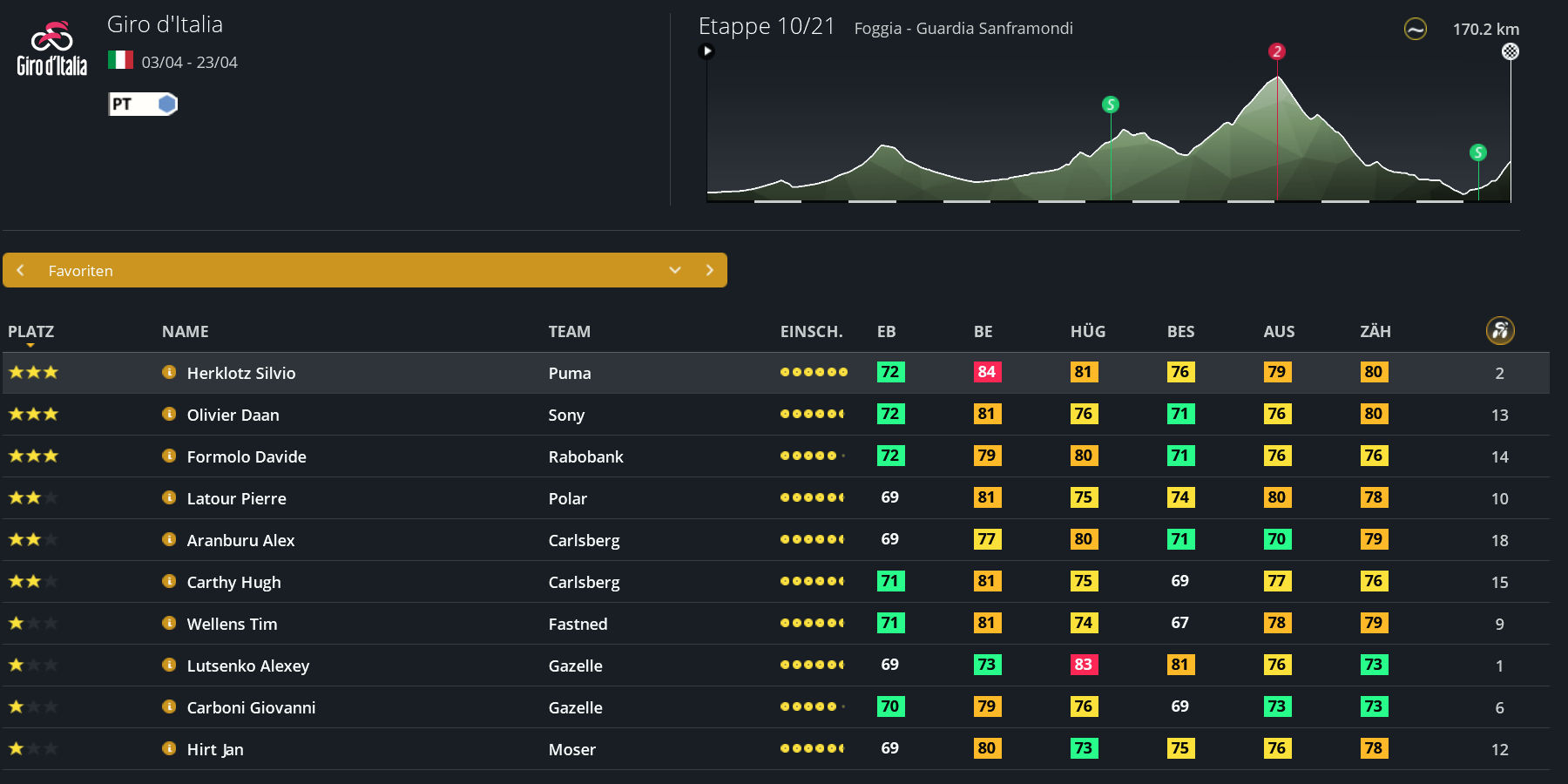Sort by the PLATZ column header
The height and width of the screenshot is (784, 1568).
pos(31,332)
